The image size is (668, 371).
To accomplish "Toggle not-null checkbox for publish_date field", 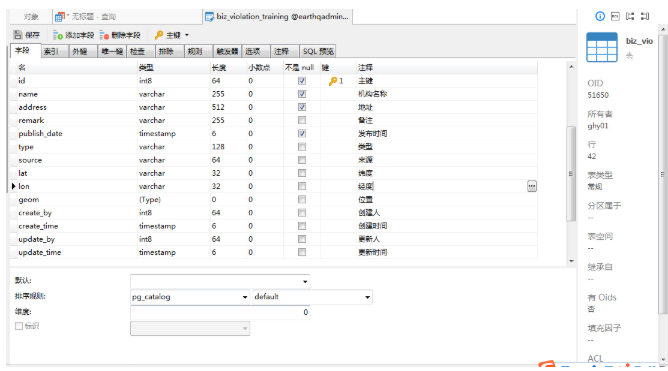I will pyautogui.click(x=302, y=133).
